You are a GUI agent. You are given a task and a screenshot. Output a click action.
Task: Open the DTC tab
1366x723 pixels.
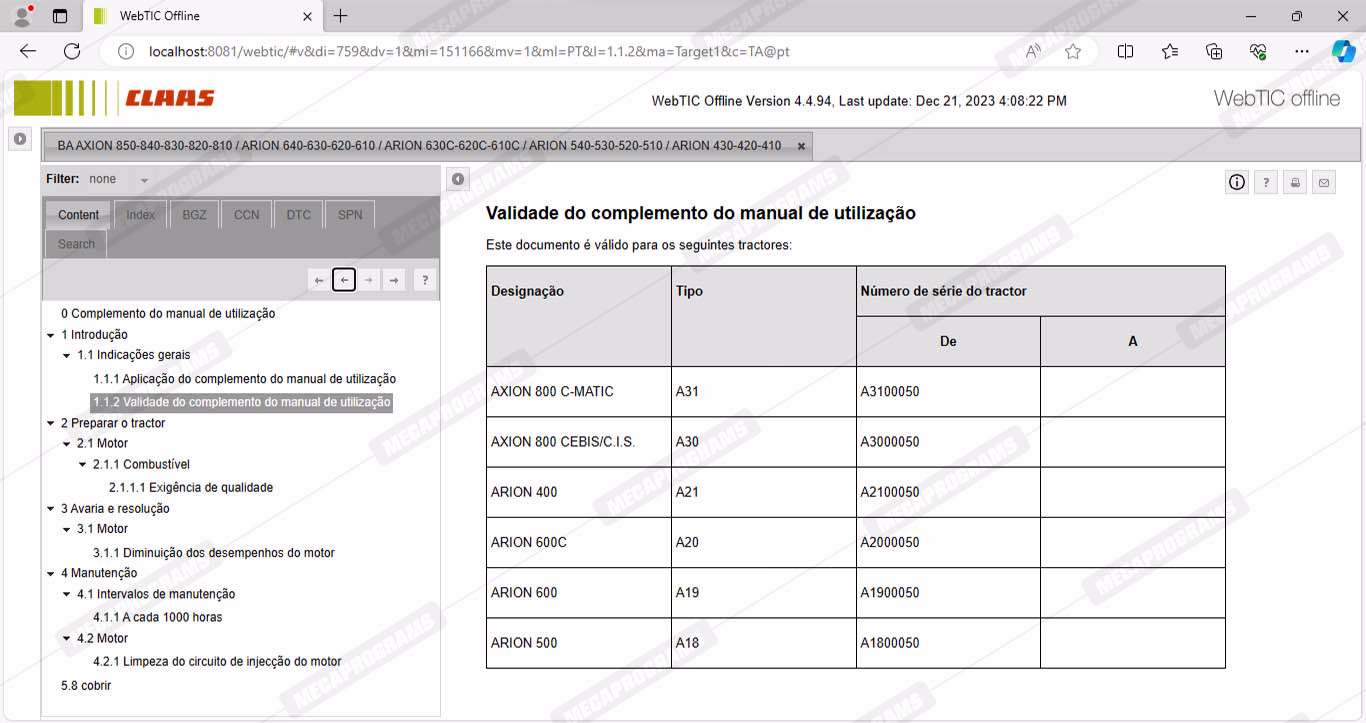tap(298, 215)
